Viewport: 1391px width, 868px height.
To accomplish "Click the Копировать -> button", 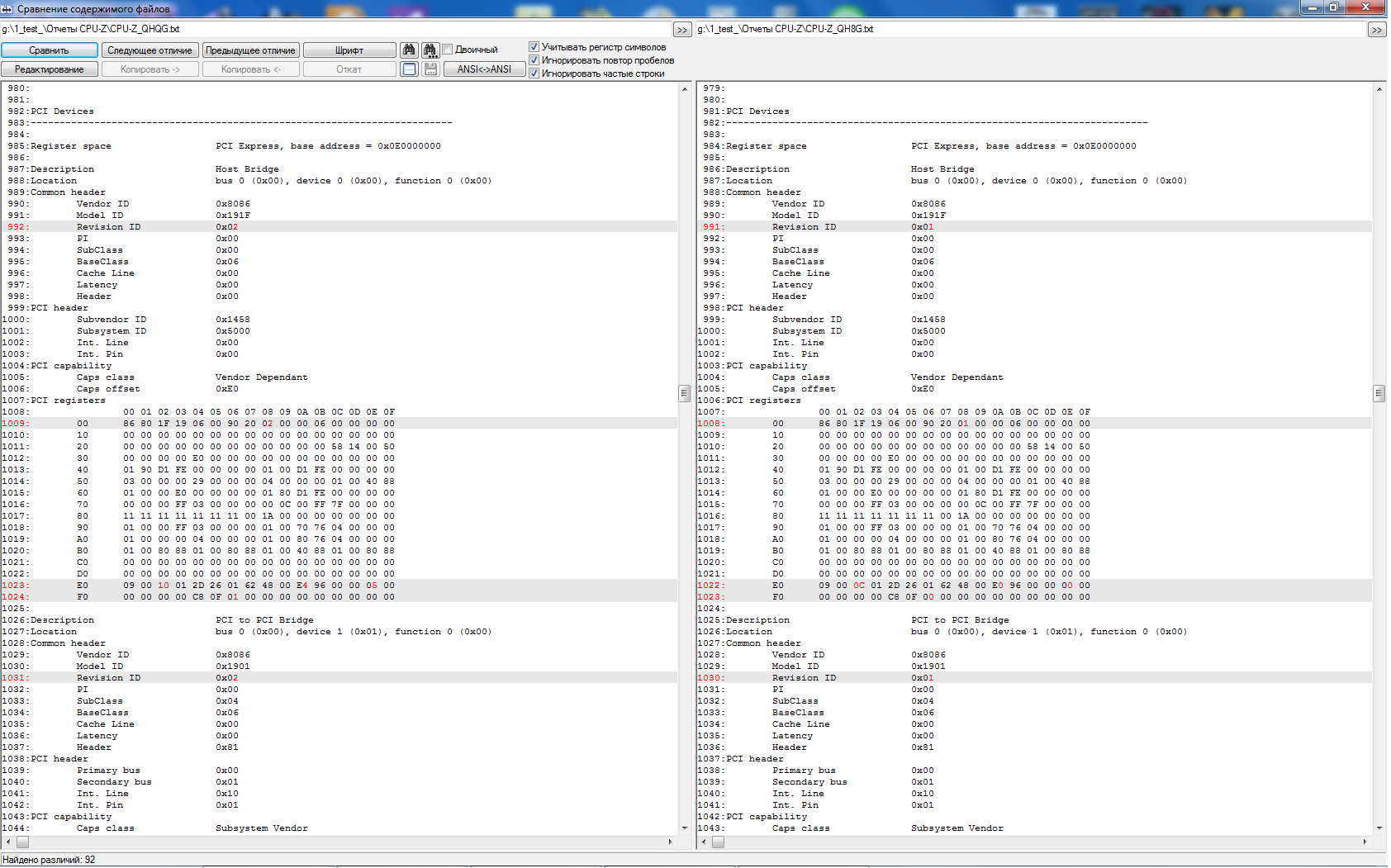I will point(150,69).
